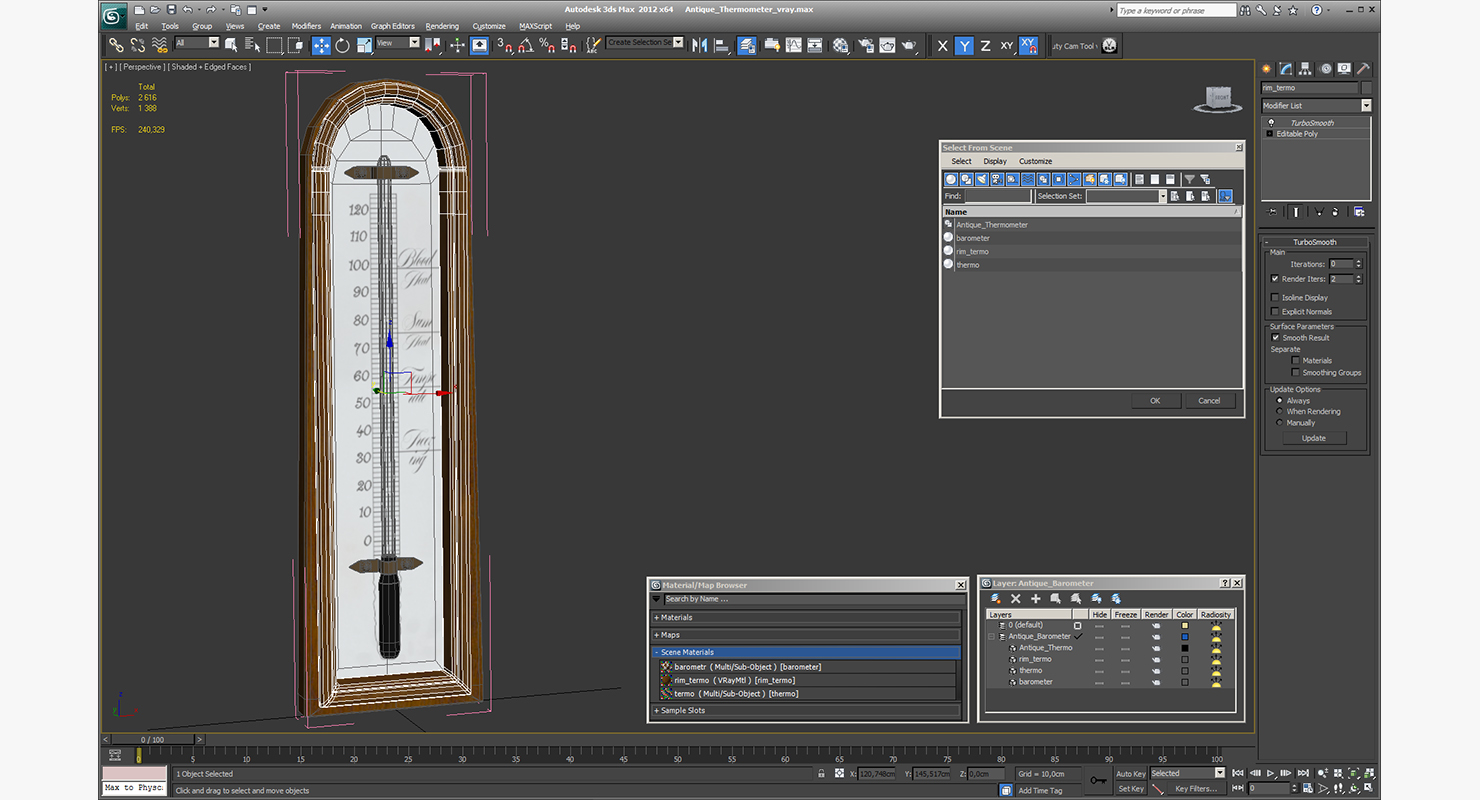Click the Unlink Selection tool
The width and height of the screenshot is (1480, 800).
coord(138,45)
